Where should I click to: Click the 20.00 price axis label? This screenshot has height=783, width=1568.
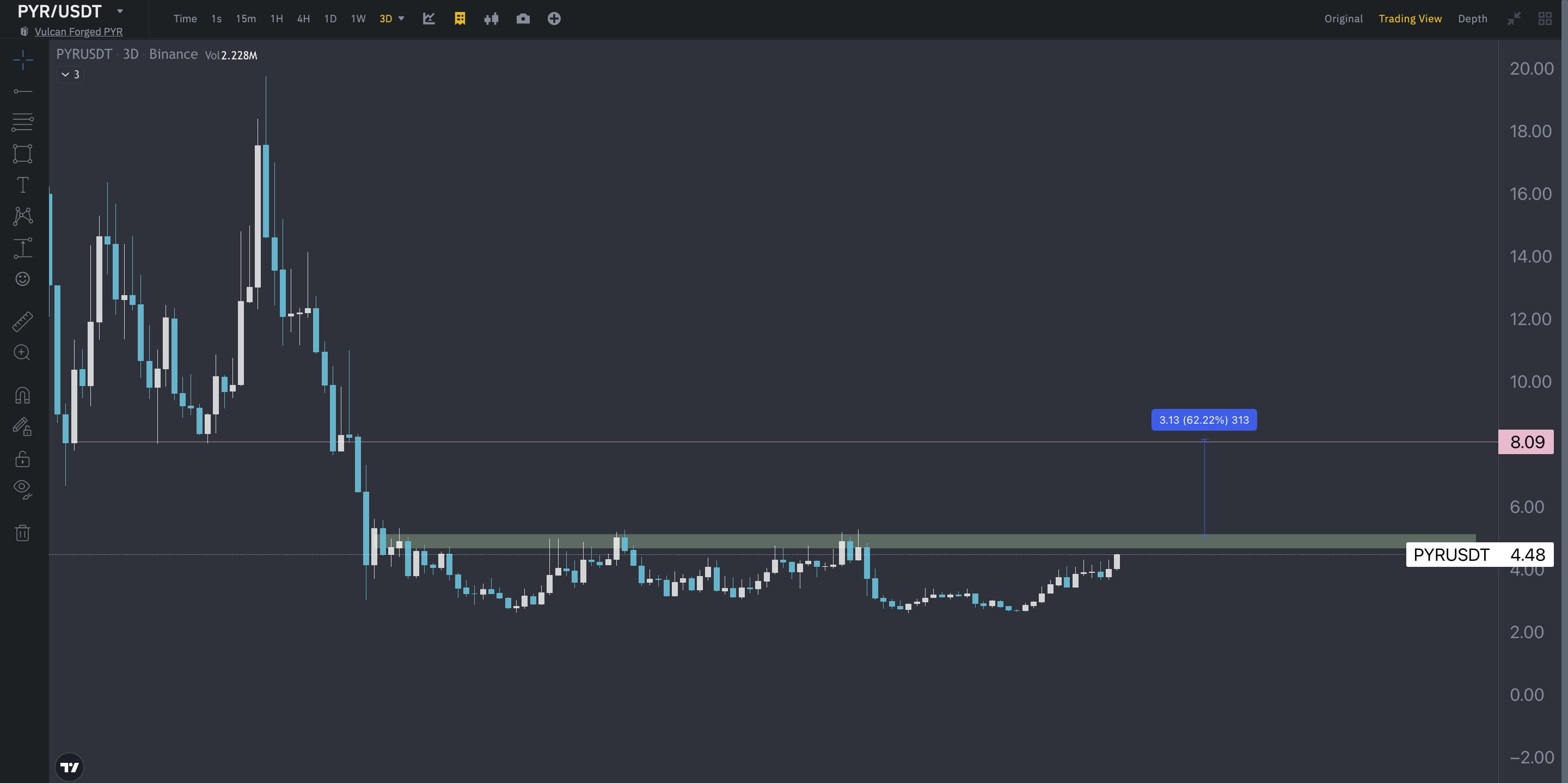coord(1532,69)
